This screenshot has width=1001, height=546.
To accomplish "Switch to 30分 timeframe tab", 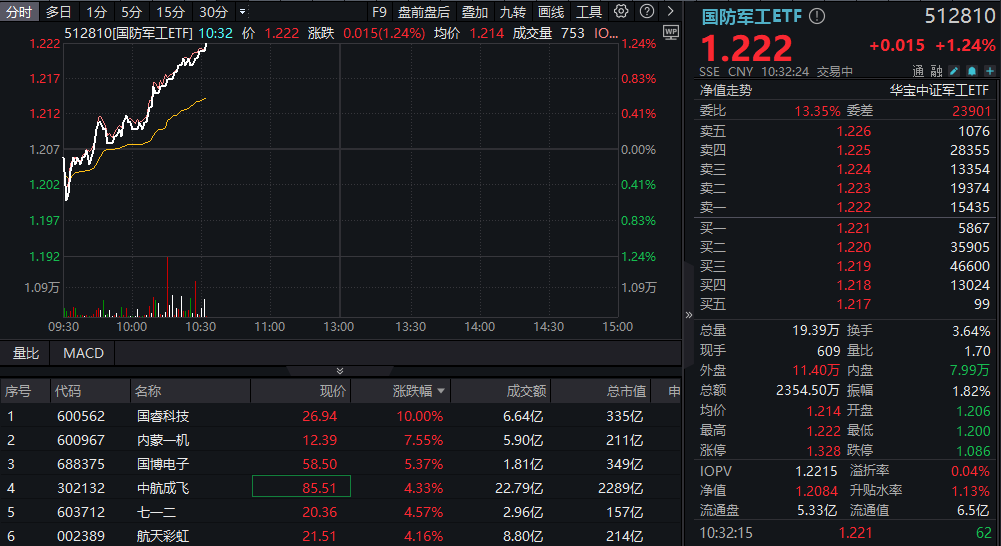I will (213, 11).
